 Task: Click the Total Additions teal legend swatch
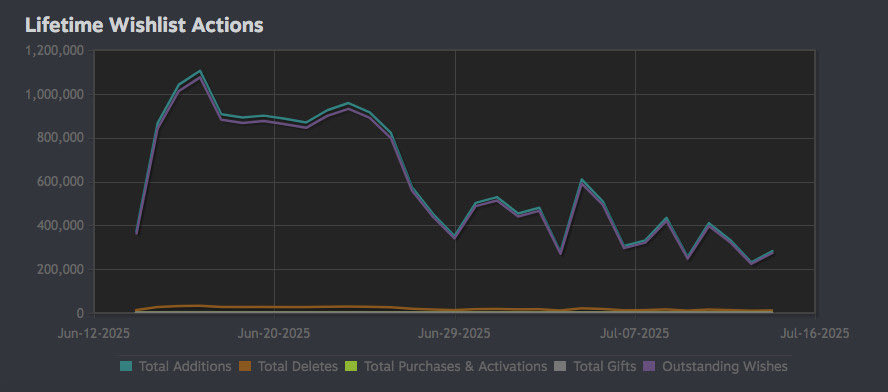(126, 367)
